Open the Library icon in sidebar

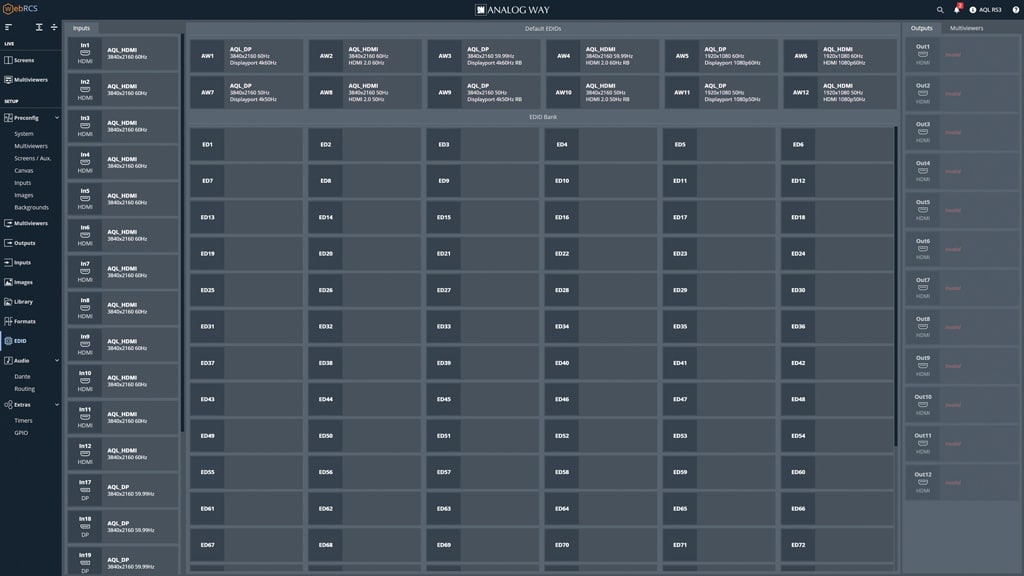pyautogui.click(x=8, y=301)
